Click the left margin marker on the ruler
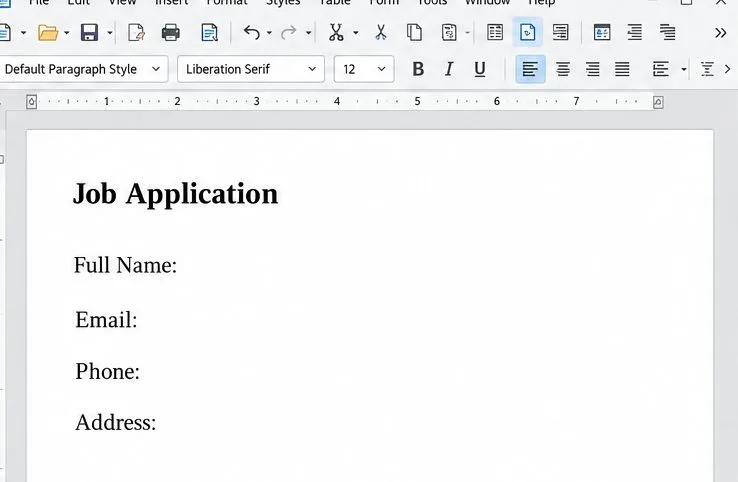Image resolution: width=738 pixels, height=482 pixels. (32, 102)
